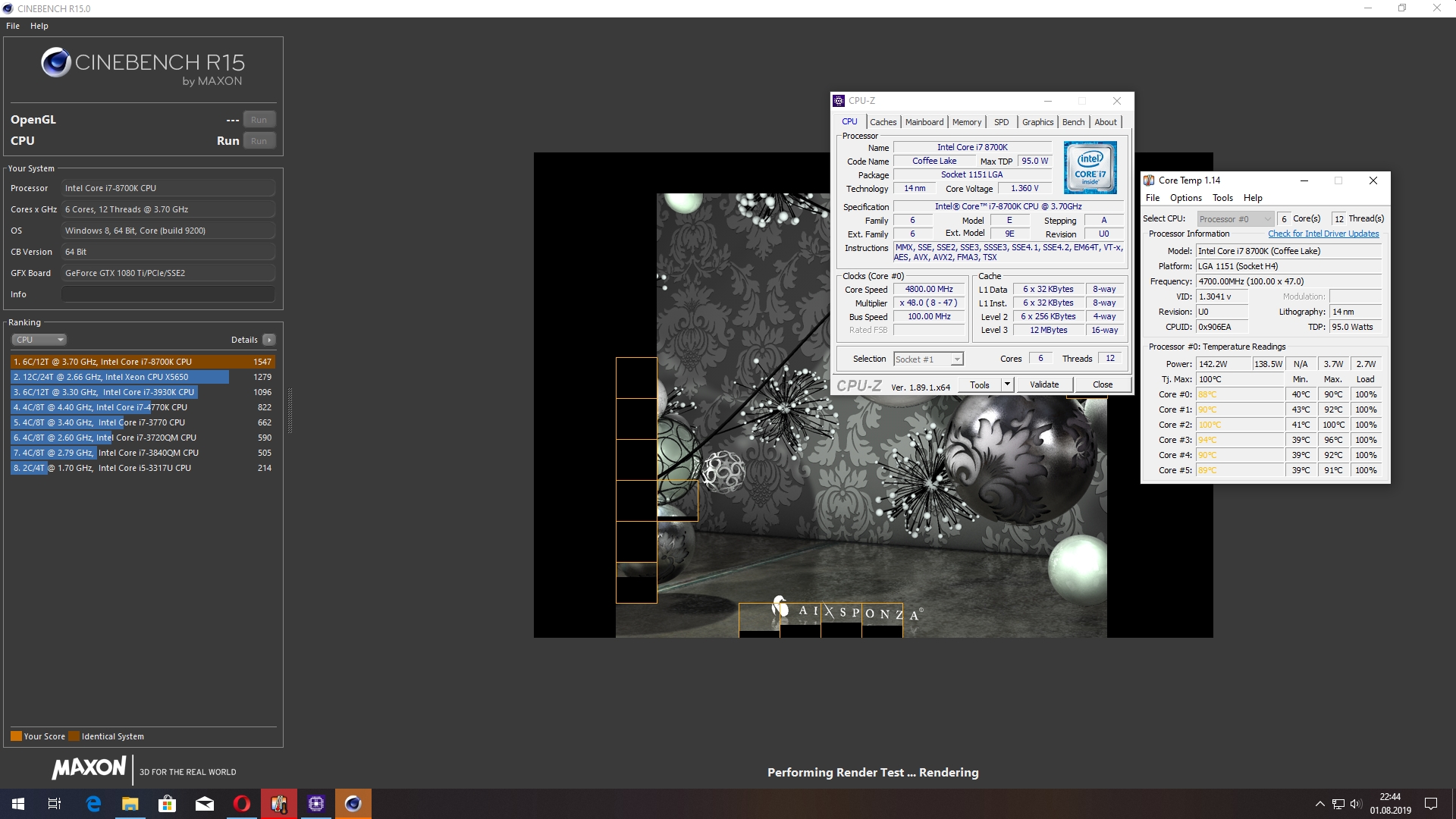Image resolution: width=1456 pixels, height=819 pixels.
Task: Open Task View from the taskbar
Action: 55,804
